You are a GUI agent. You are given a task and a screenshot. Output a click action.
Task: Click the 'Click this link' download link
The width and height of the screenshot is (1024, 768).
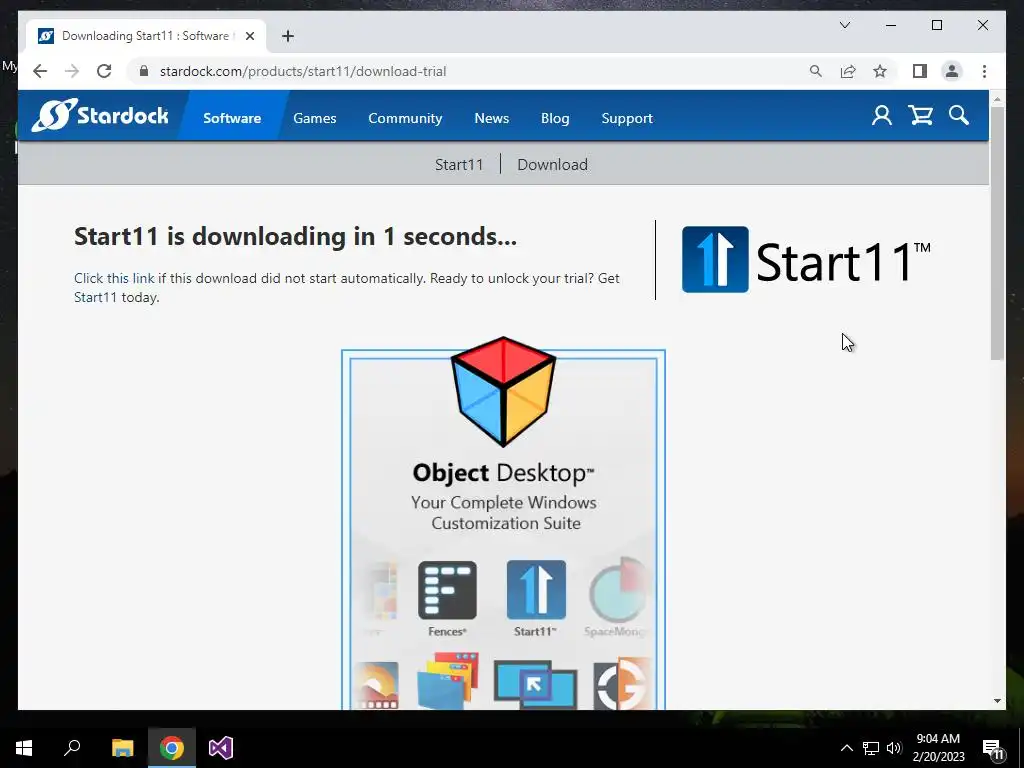pos(114,278)
